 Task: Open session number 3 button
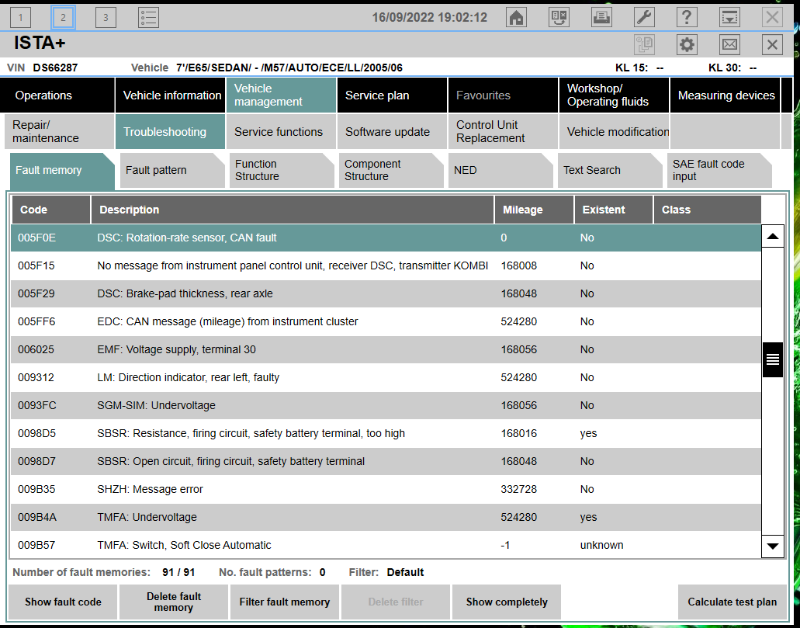106,18
